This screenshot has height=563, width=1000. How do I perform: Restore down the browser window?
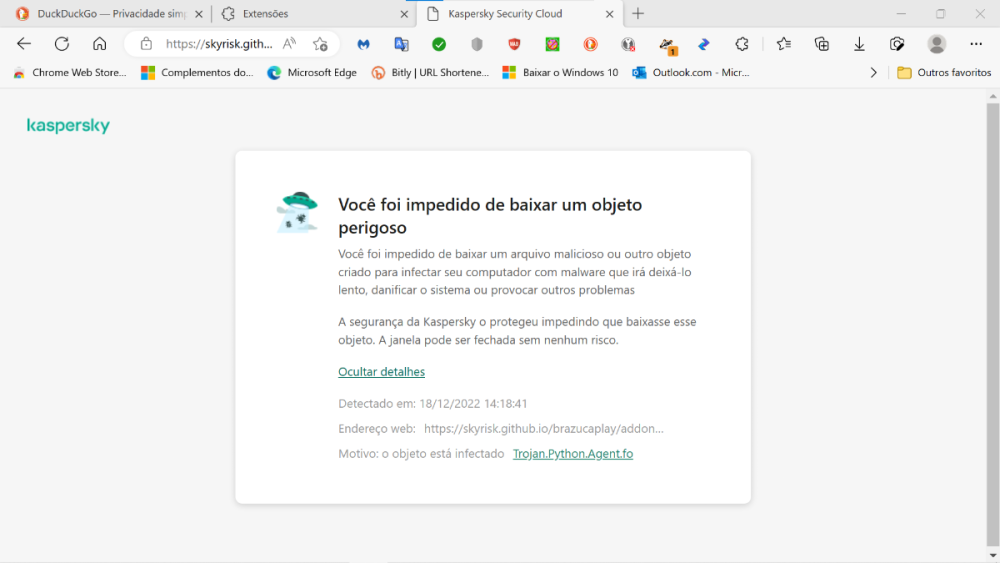tap(941, 13)
